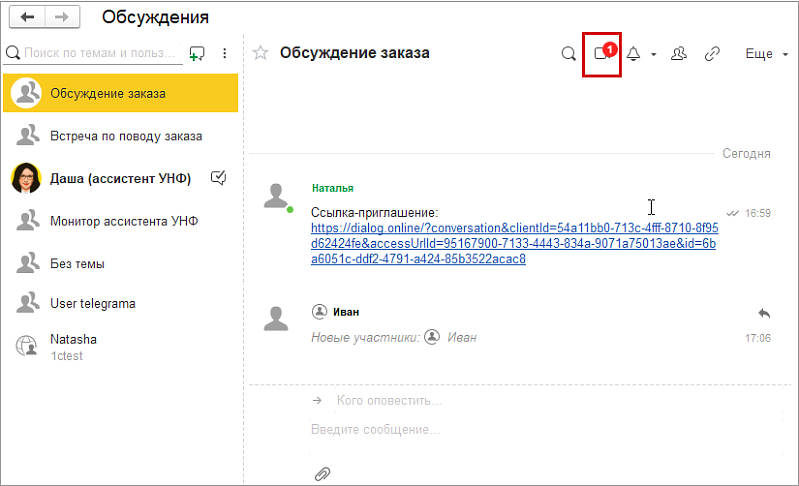Click the Обсуждения page title
799x486 pixels.
pos(155,17)
